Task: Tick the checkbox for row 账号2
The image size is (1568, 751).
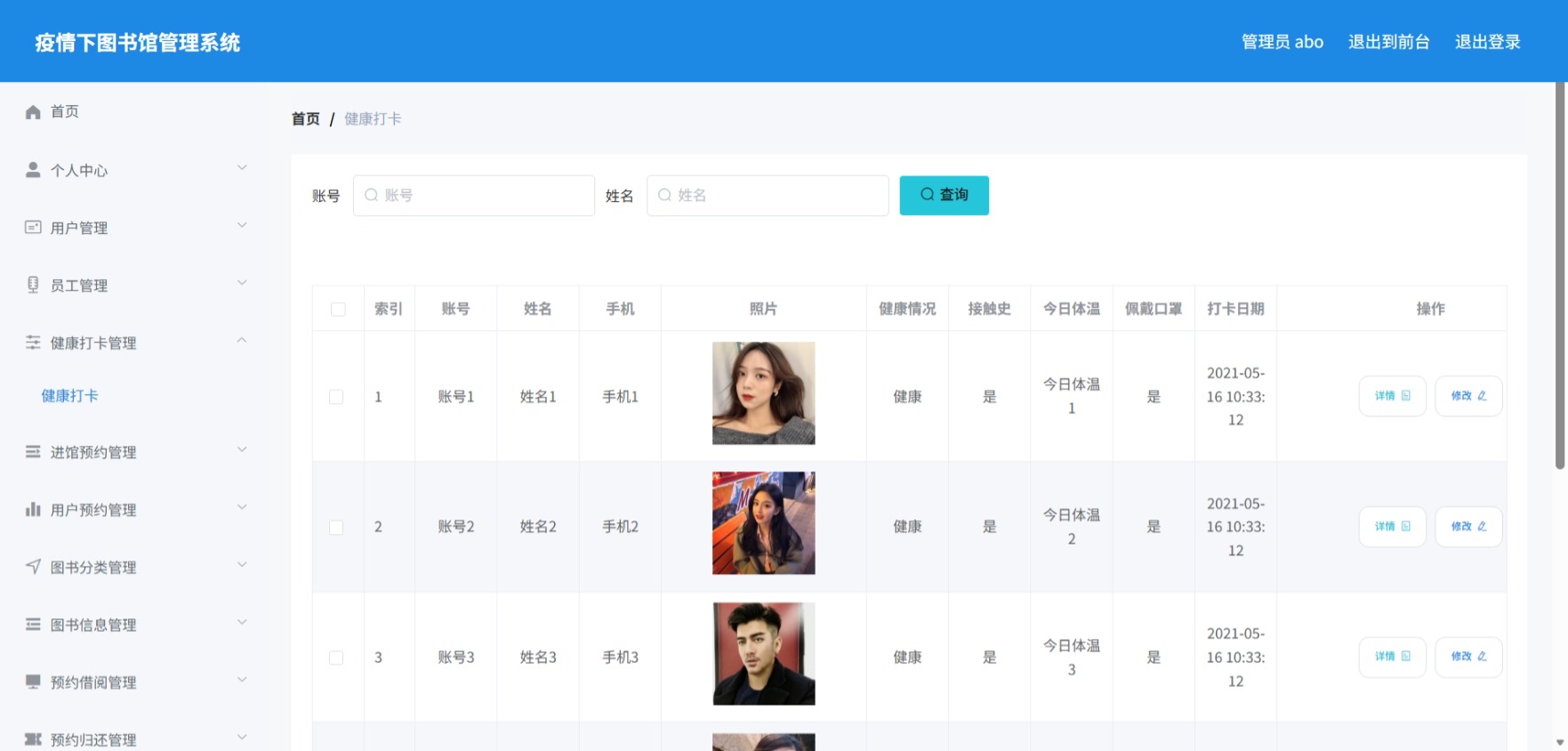Action: (x=336, y=528)
